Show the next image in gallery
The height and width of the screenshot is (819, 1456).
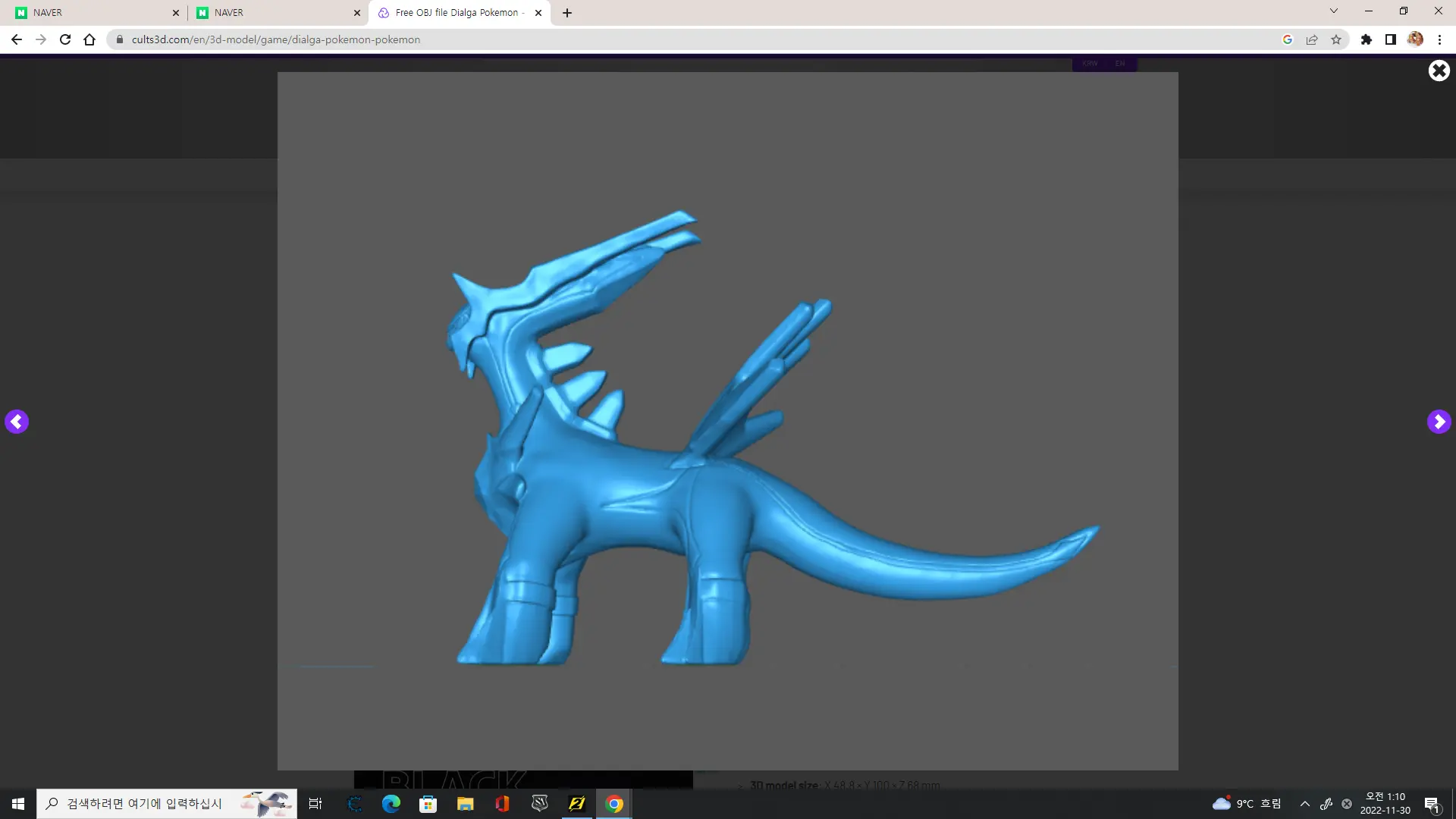click(1439, 422)
